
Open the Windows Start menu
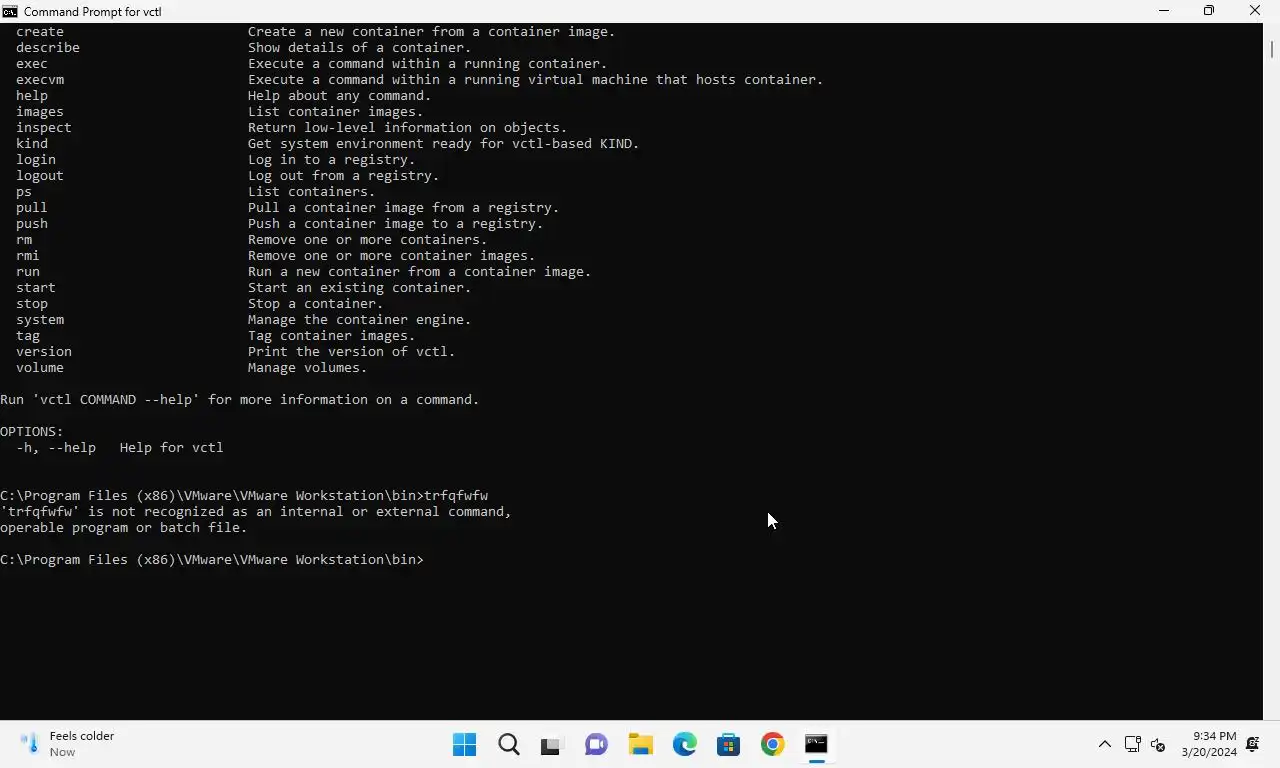(x=464, y=744)
